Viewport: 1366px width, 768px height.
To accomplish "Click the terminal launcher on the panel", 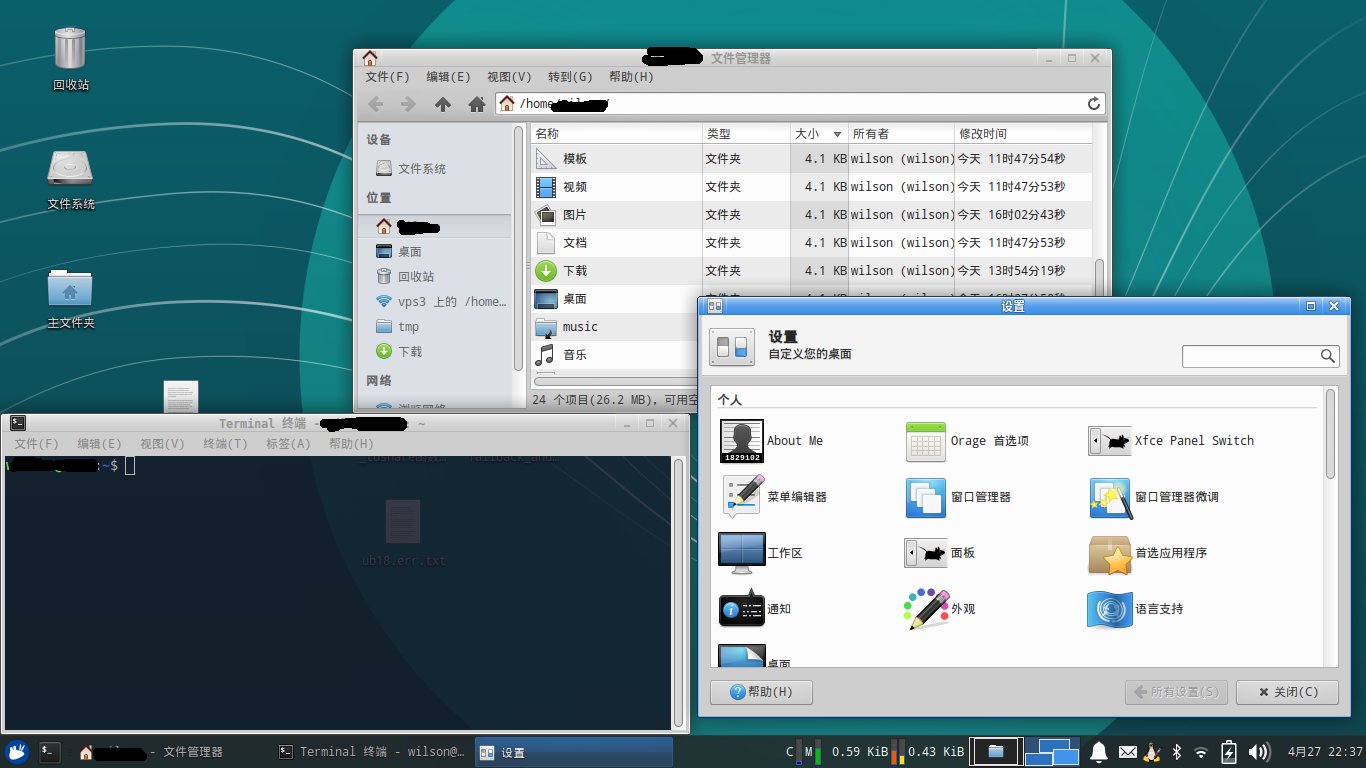I will (x=50, y=751).
